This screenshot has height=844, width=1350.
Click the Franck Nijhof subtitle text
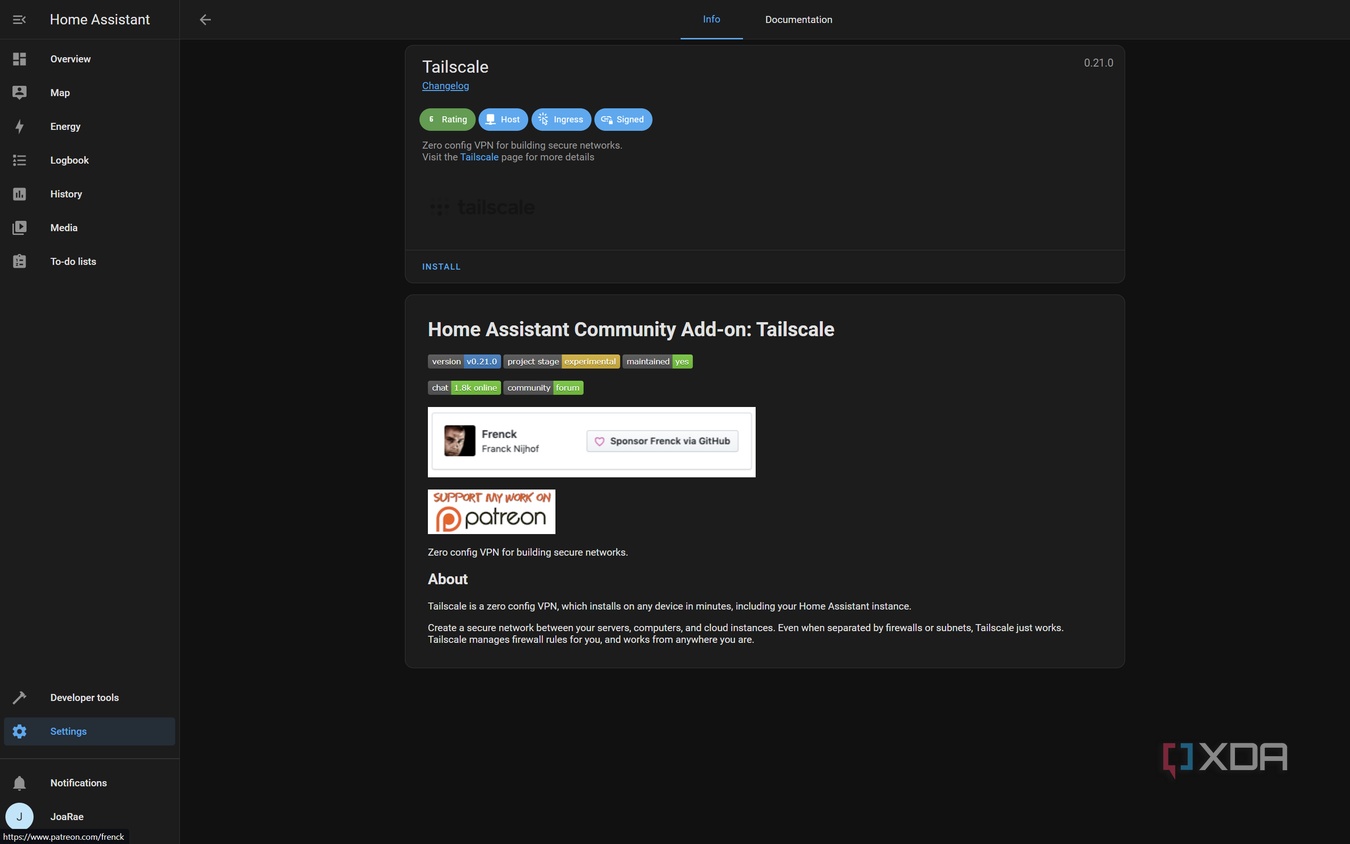pos(510,449)
